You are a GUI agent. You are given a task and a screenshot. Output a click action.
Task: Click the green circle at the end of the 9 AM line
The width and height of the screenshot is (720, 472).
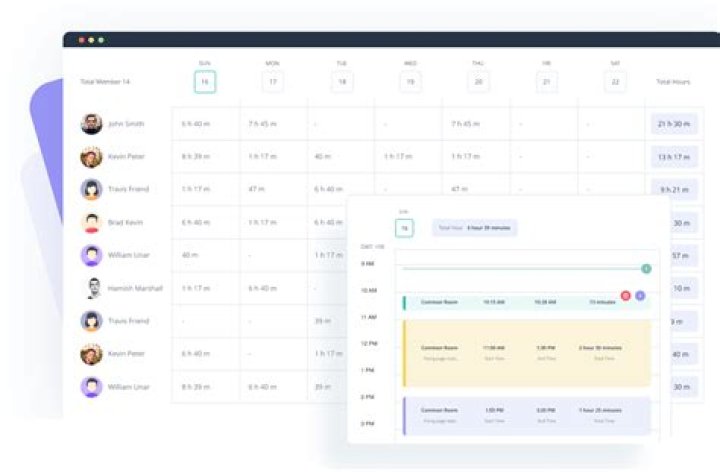(646, 269)
